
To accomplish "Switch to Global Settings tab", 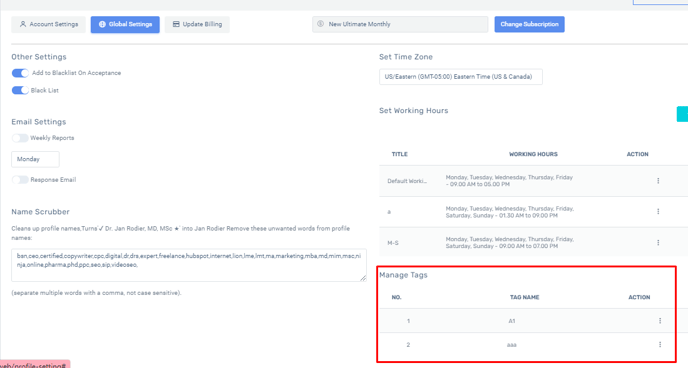I will click(x=125, y=25).
